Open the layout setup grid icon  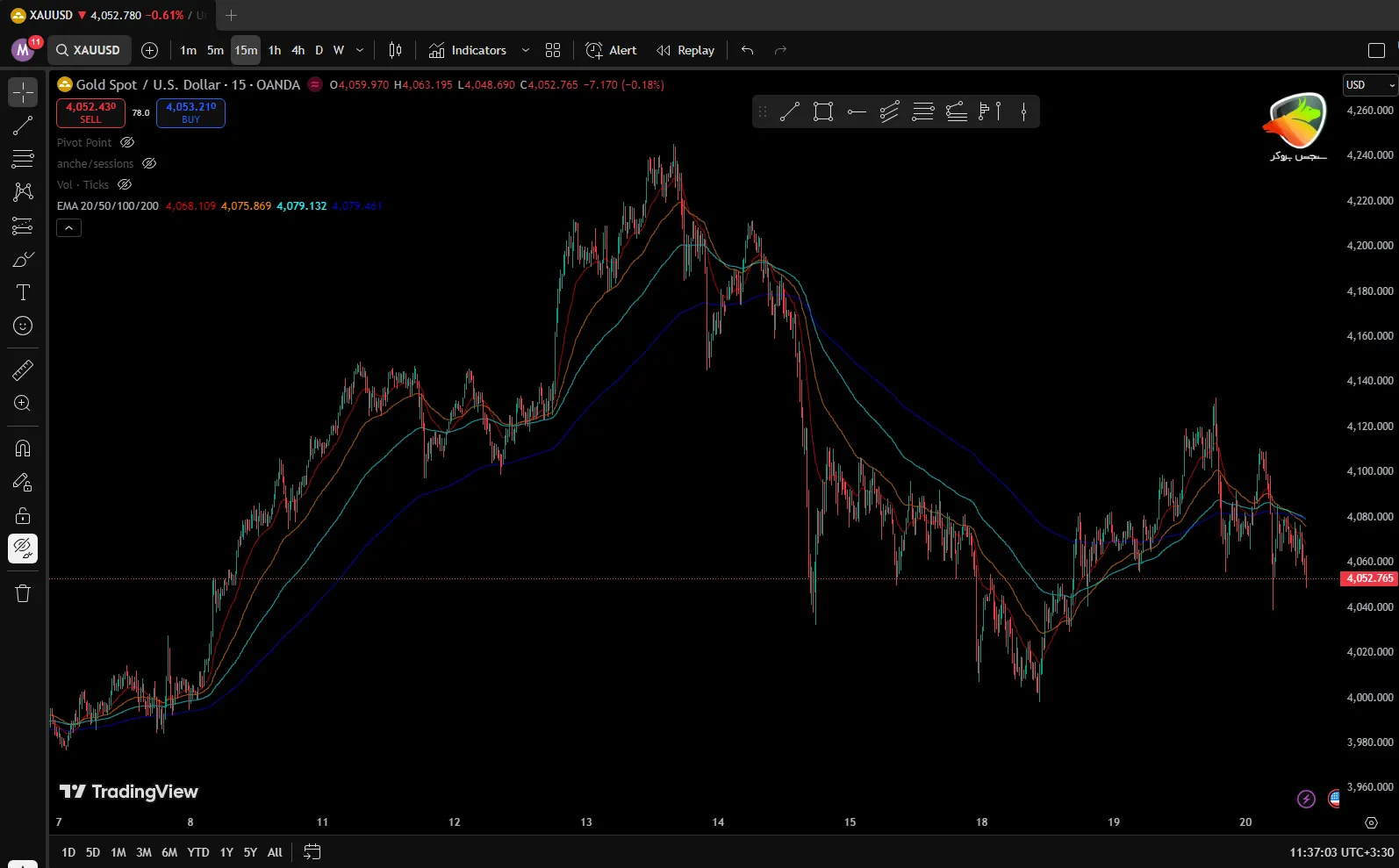552,50
